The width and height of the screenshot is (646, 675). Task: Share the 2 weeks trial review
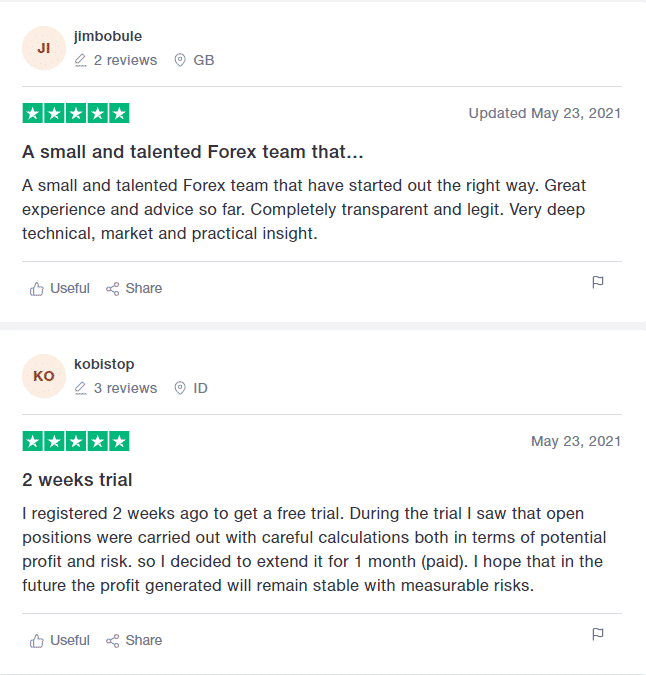pos(134,641)
